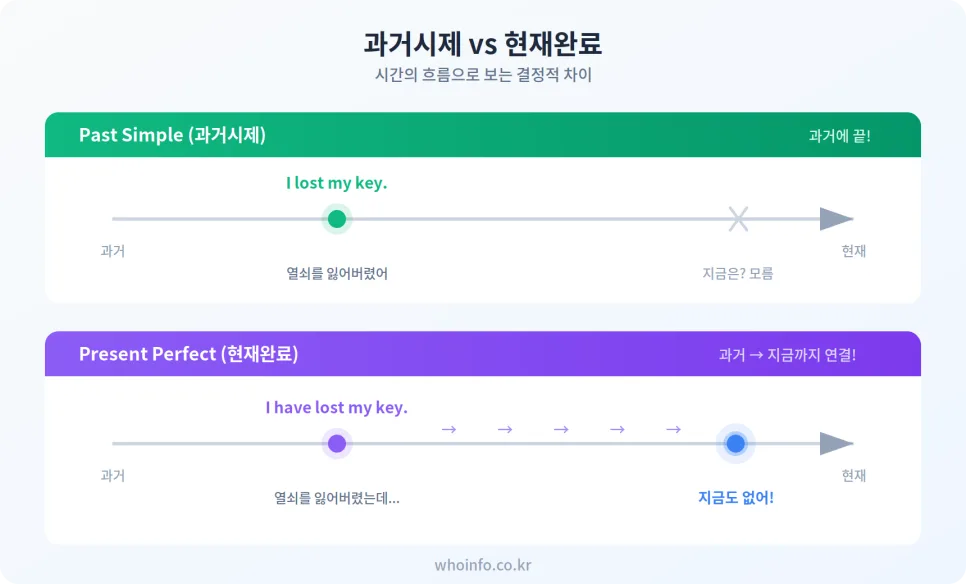Click the '열쇠를 잃어버렸는데...' caption
The image size is (966, 584).
pyautogui.click(x=337, y=498)
